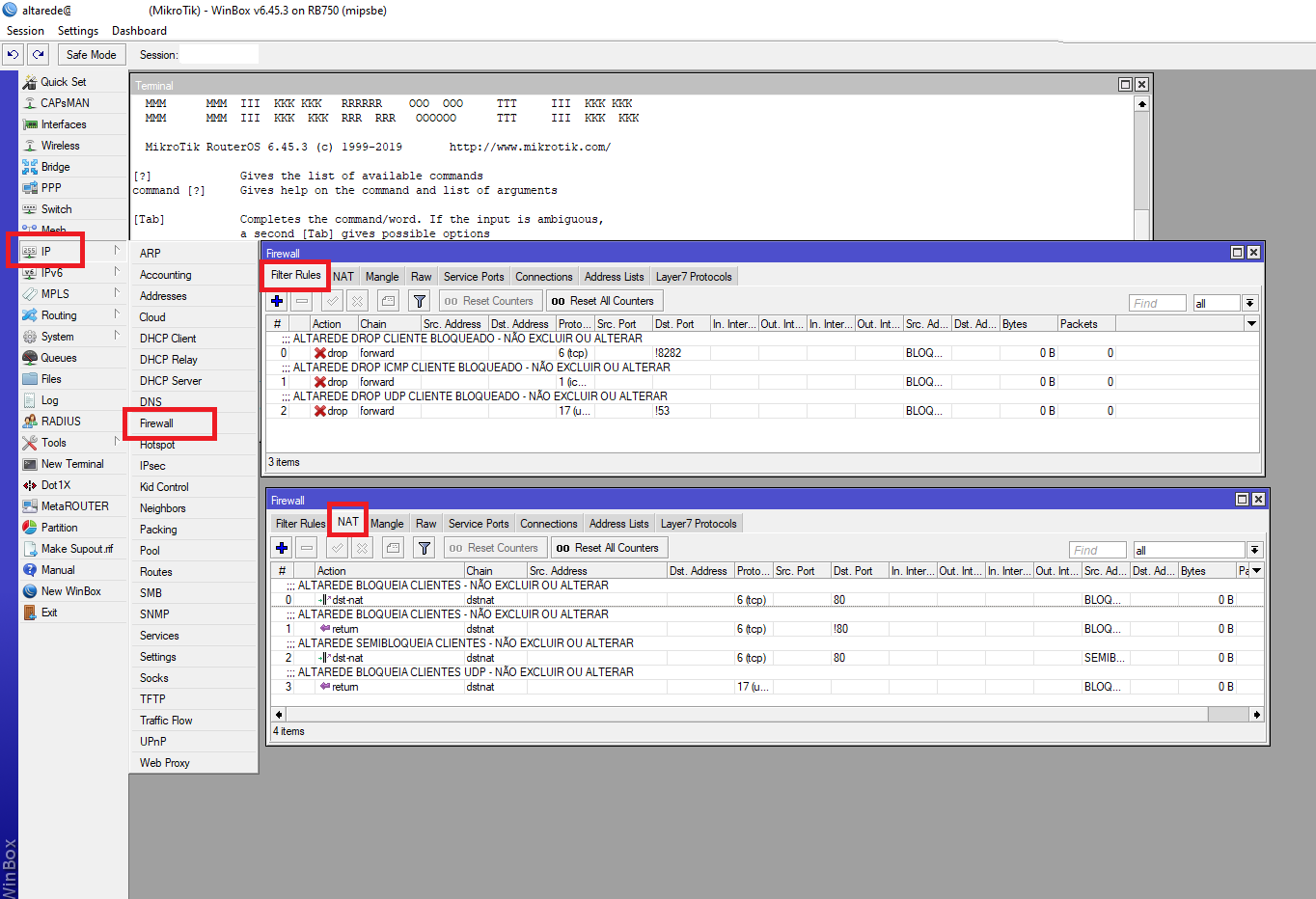Open Partition sidebar item
Viewport: 1316px width, 899px height.
click(59, 528)
